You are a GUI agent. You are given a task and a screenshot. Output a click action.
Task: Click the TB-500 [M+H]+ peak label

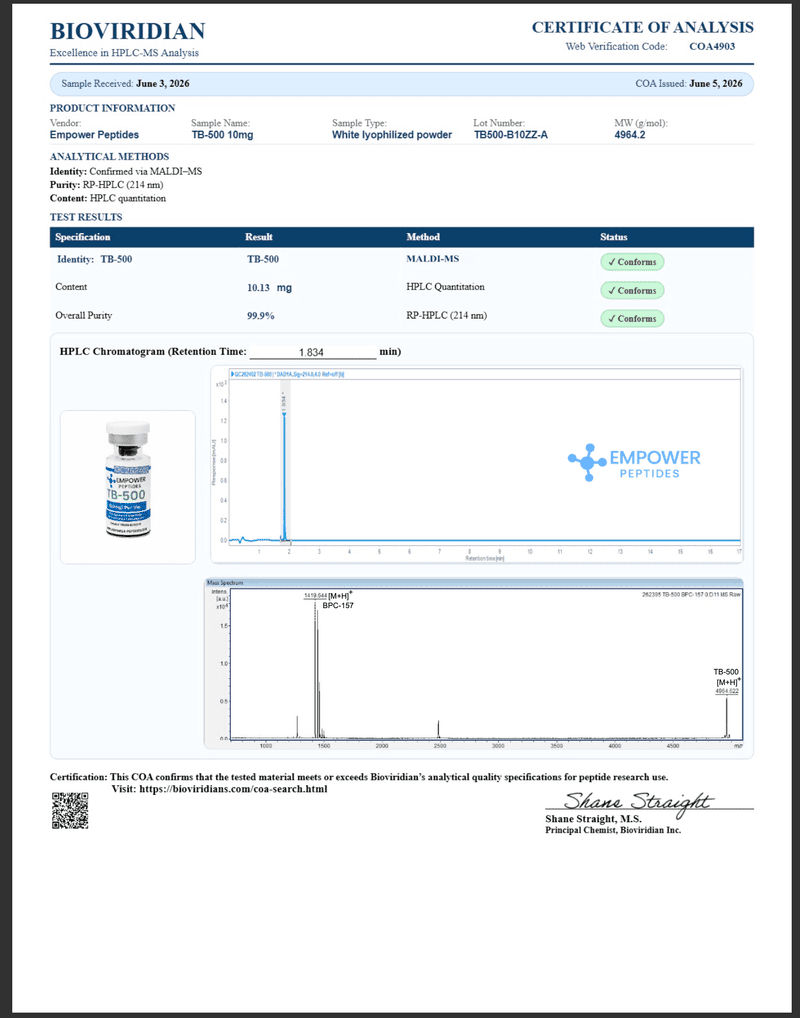pyautogui.click(x=726, y=677)
